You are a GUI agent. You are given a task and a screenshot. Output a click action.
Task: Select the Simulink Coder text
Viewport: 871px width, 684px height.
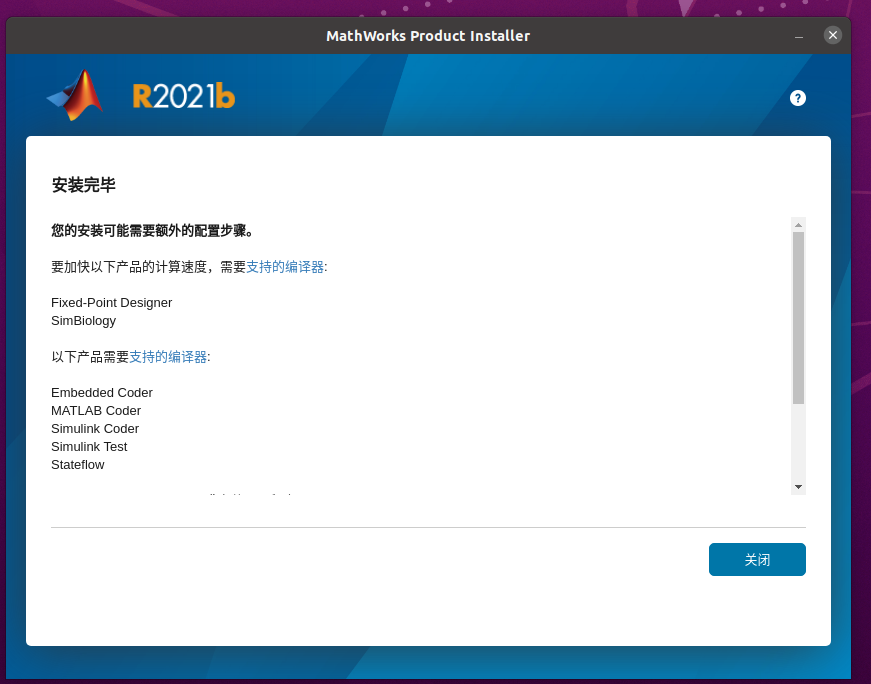pyautogui.click(x=95, y=429)
